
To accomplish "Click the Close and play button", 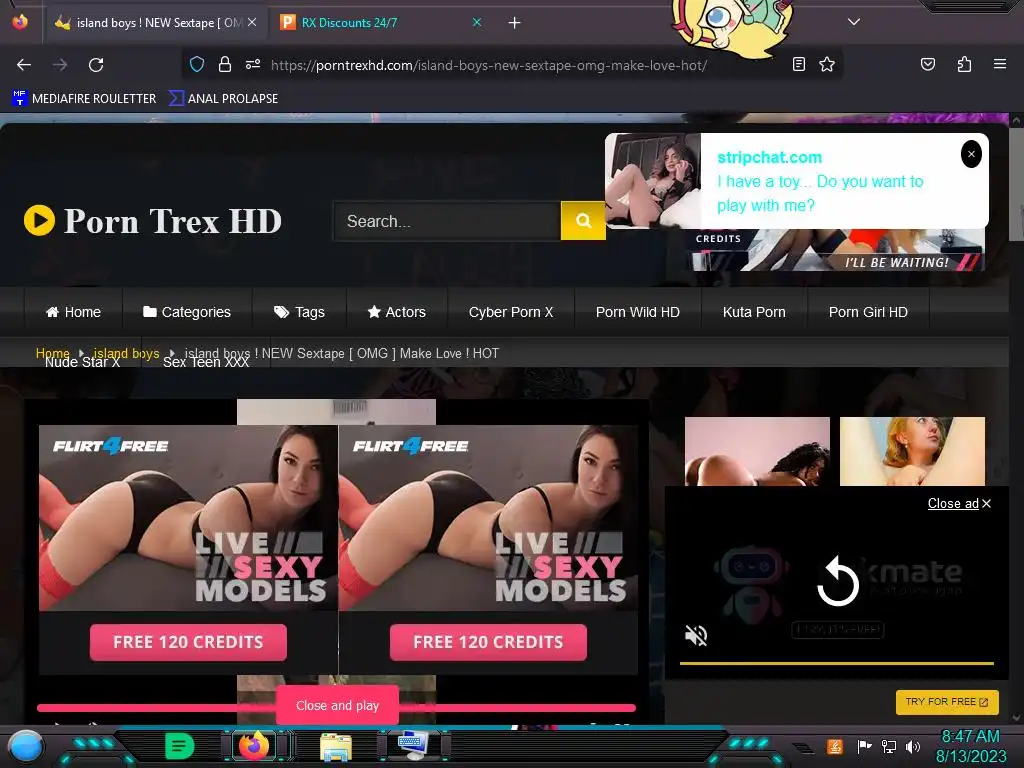I will 337,705.
